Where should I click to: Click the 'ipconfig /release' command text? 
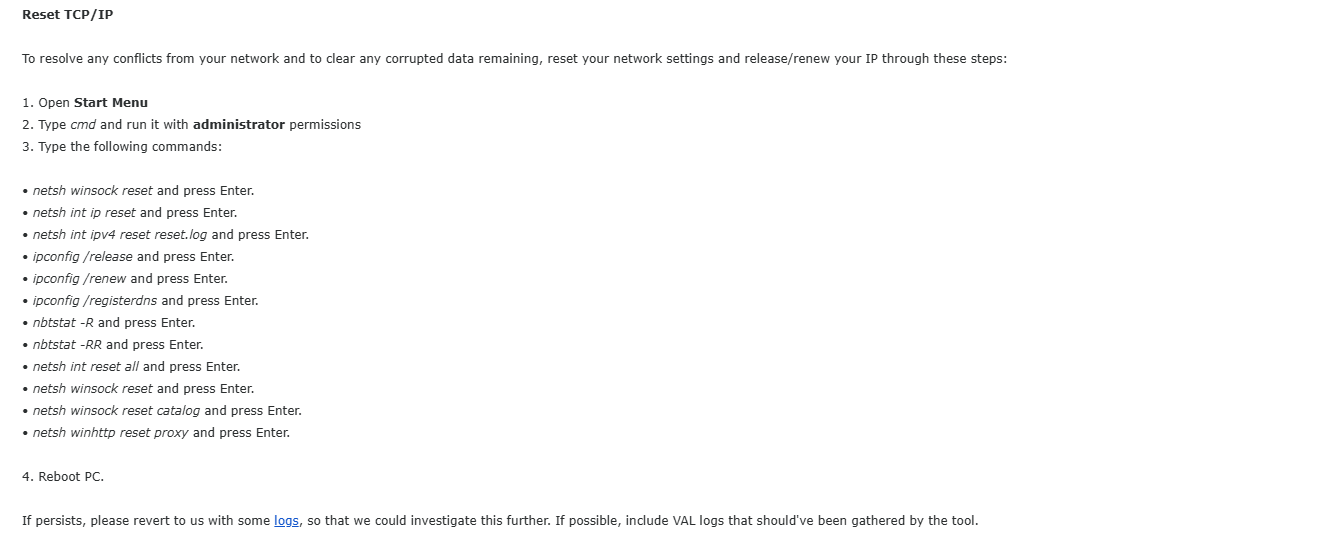click(83, 257)
